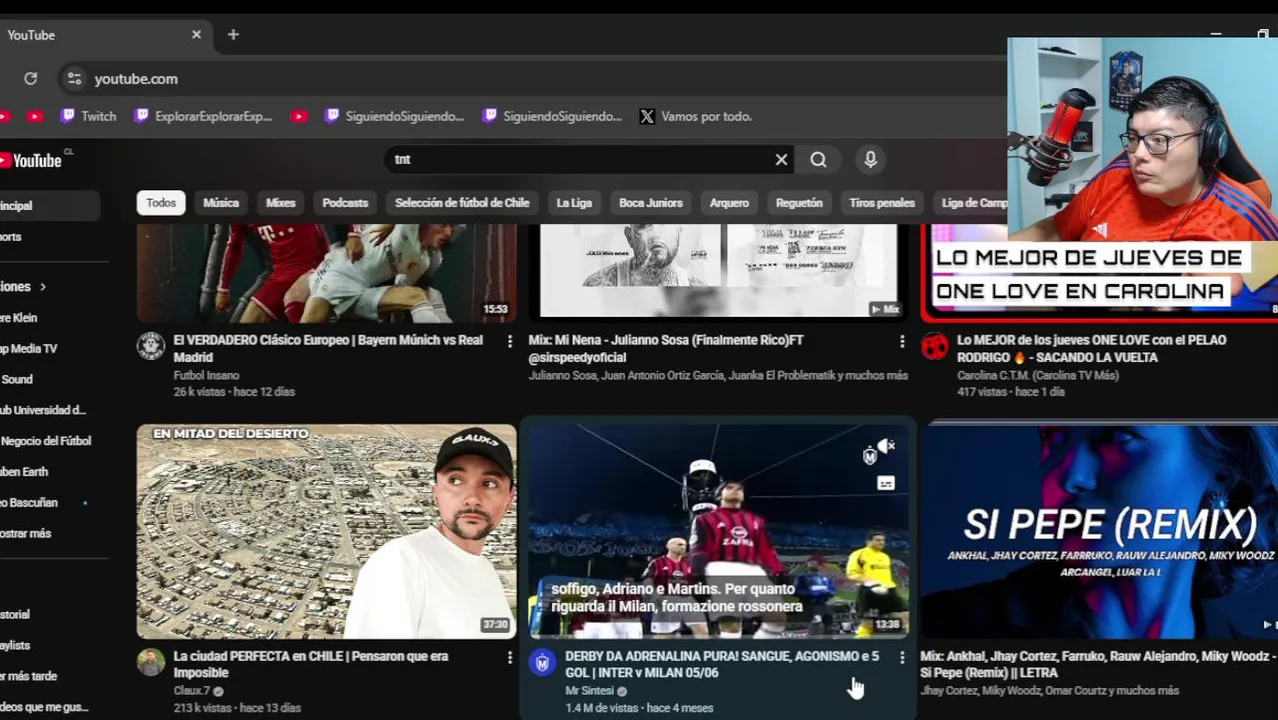Select the Tiros penales filter chip
1278x720 pixels.
[882, 202]
